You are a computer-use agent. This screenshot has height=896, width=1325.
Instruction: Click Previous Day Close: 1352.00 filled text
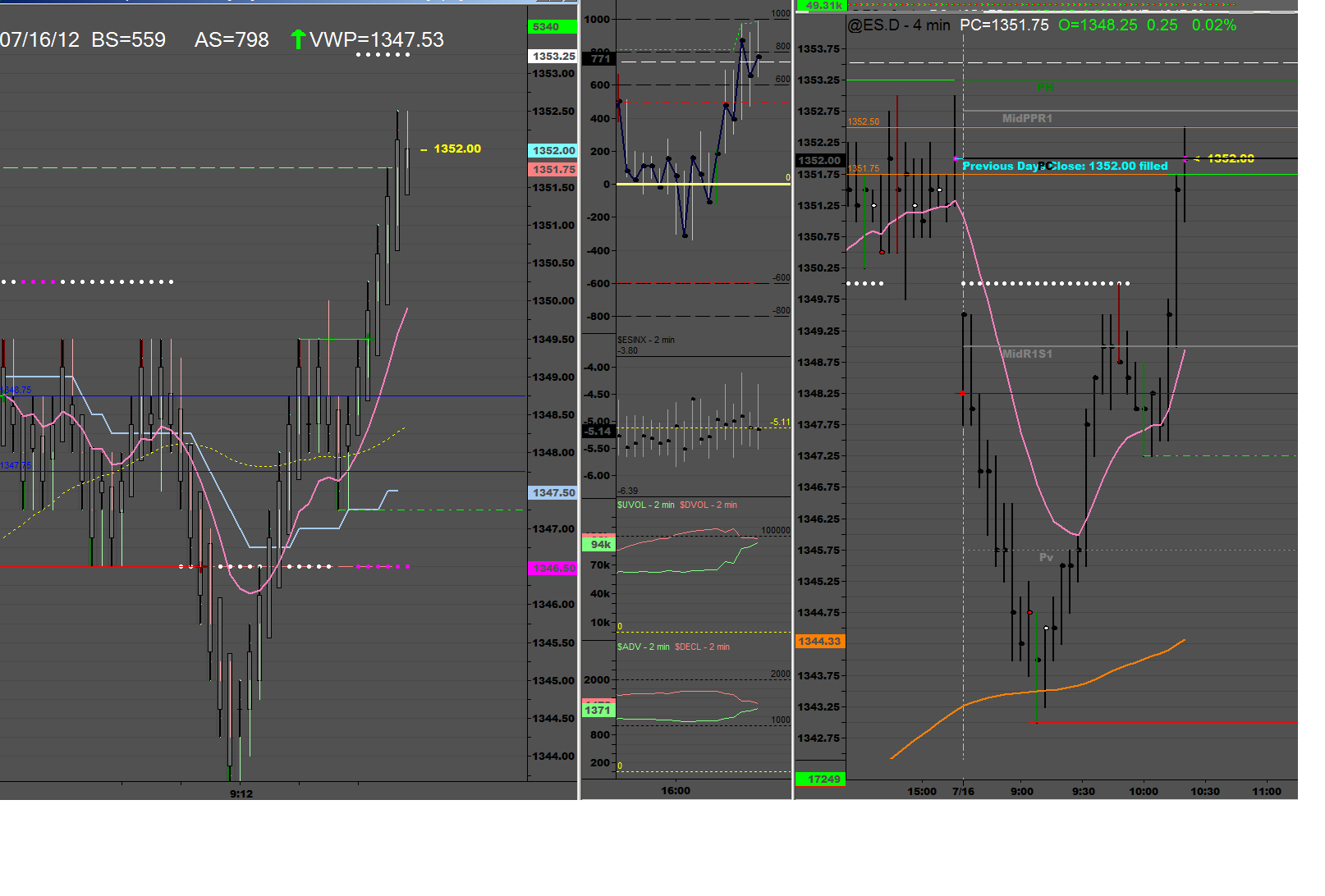tap(1065, 166)
